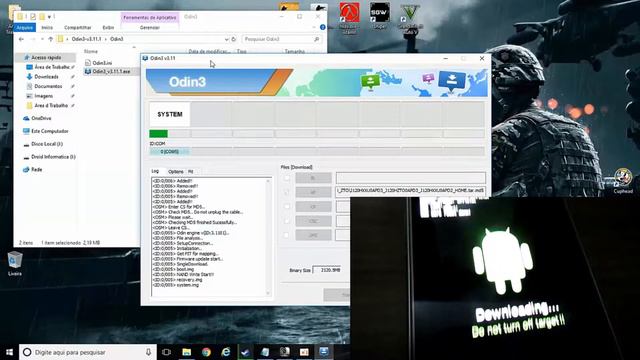Screen dimensions: 640x360
Task: Open the Cuphead desktop shortcut
Action: 623,181
